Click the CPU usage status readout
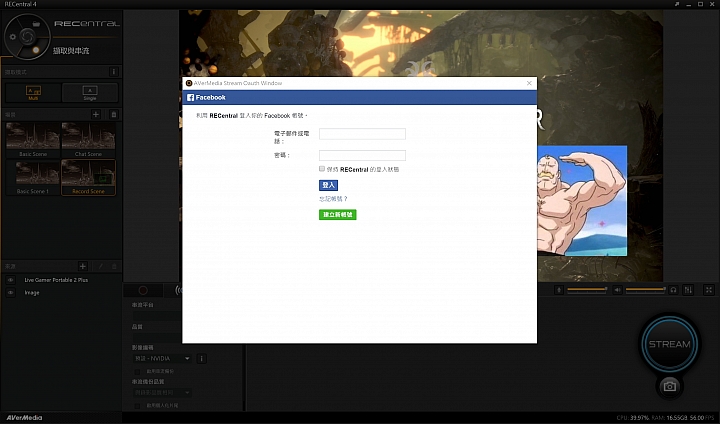Viewport: 720px width, 424px height. 632,418
